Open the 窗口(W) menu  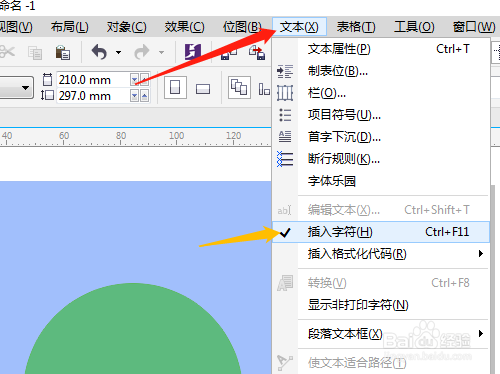pyautogui.click(x=474, y=27)
